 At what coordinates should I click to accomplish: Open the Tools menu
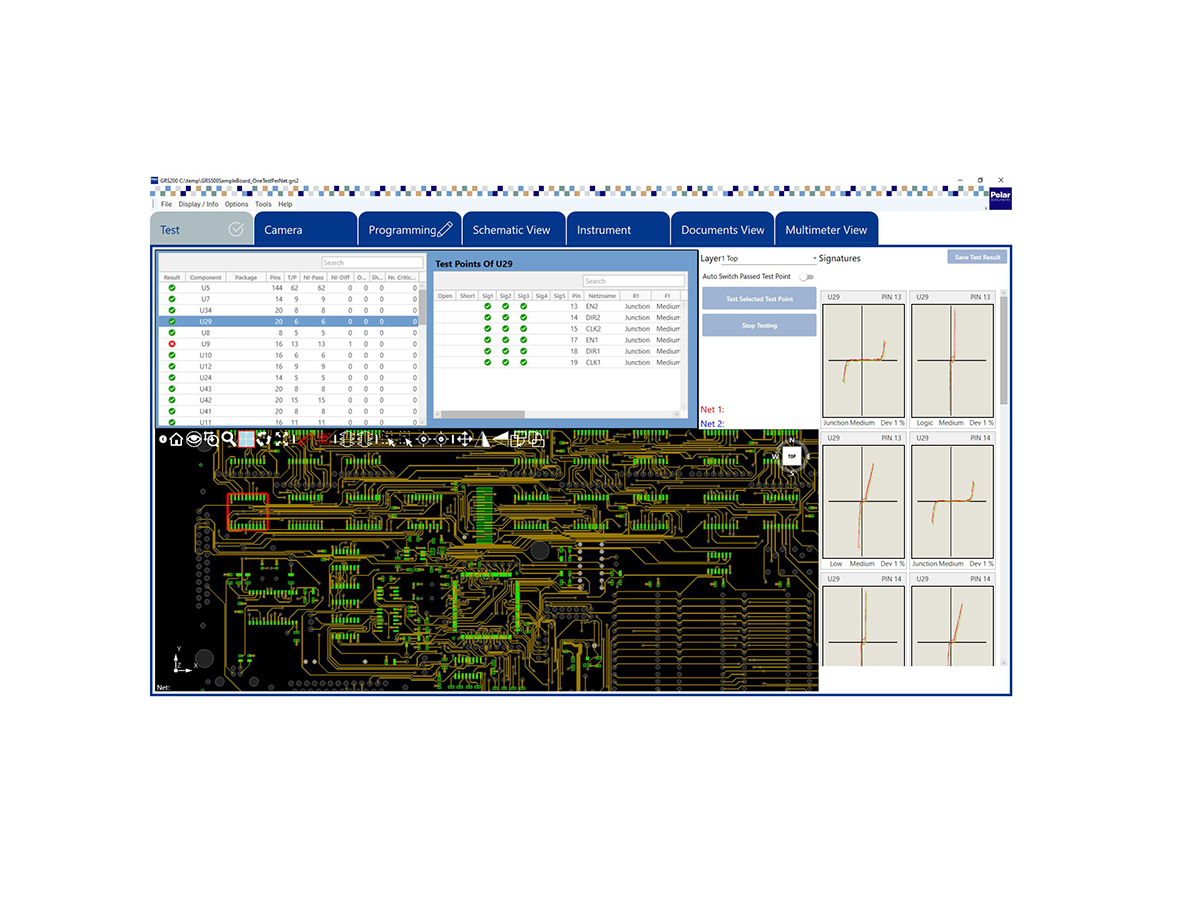click(x=263, y=204)
